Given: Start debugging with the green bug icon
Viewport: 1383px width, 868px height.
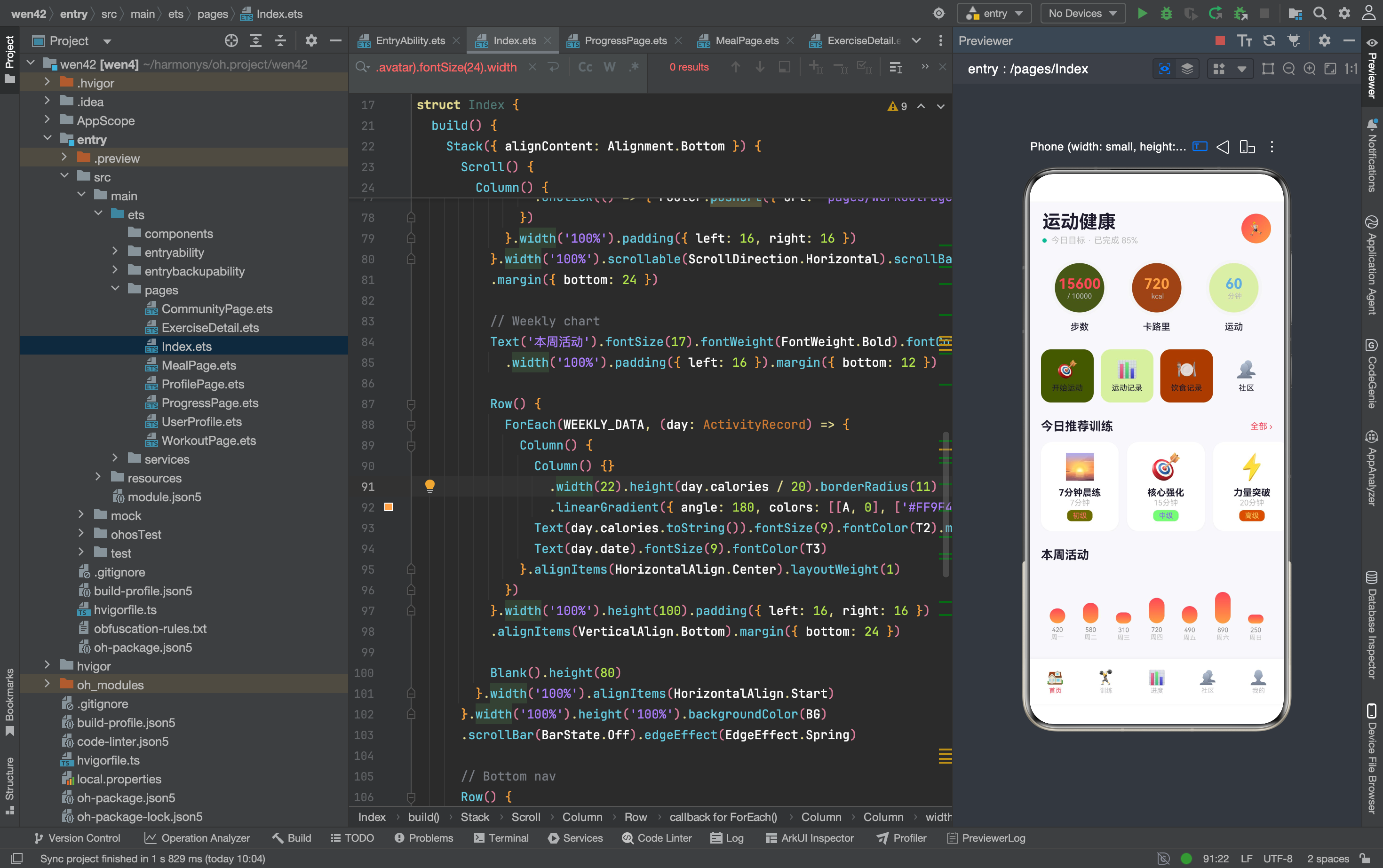Looking at the screenshot, I should coord(1166,13).
